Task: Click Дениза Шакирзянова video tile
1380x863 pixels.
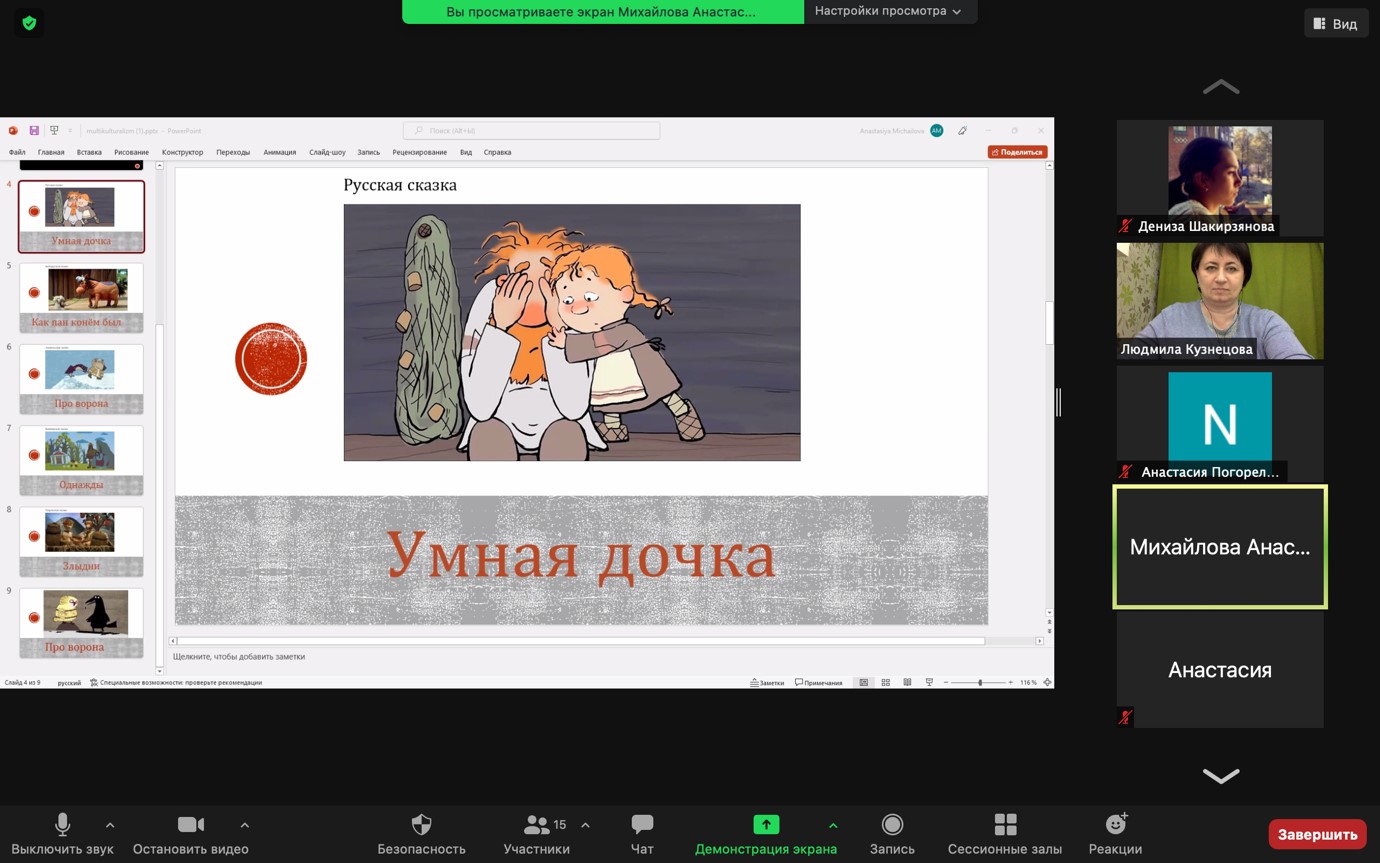Action: 1220,178
